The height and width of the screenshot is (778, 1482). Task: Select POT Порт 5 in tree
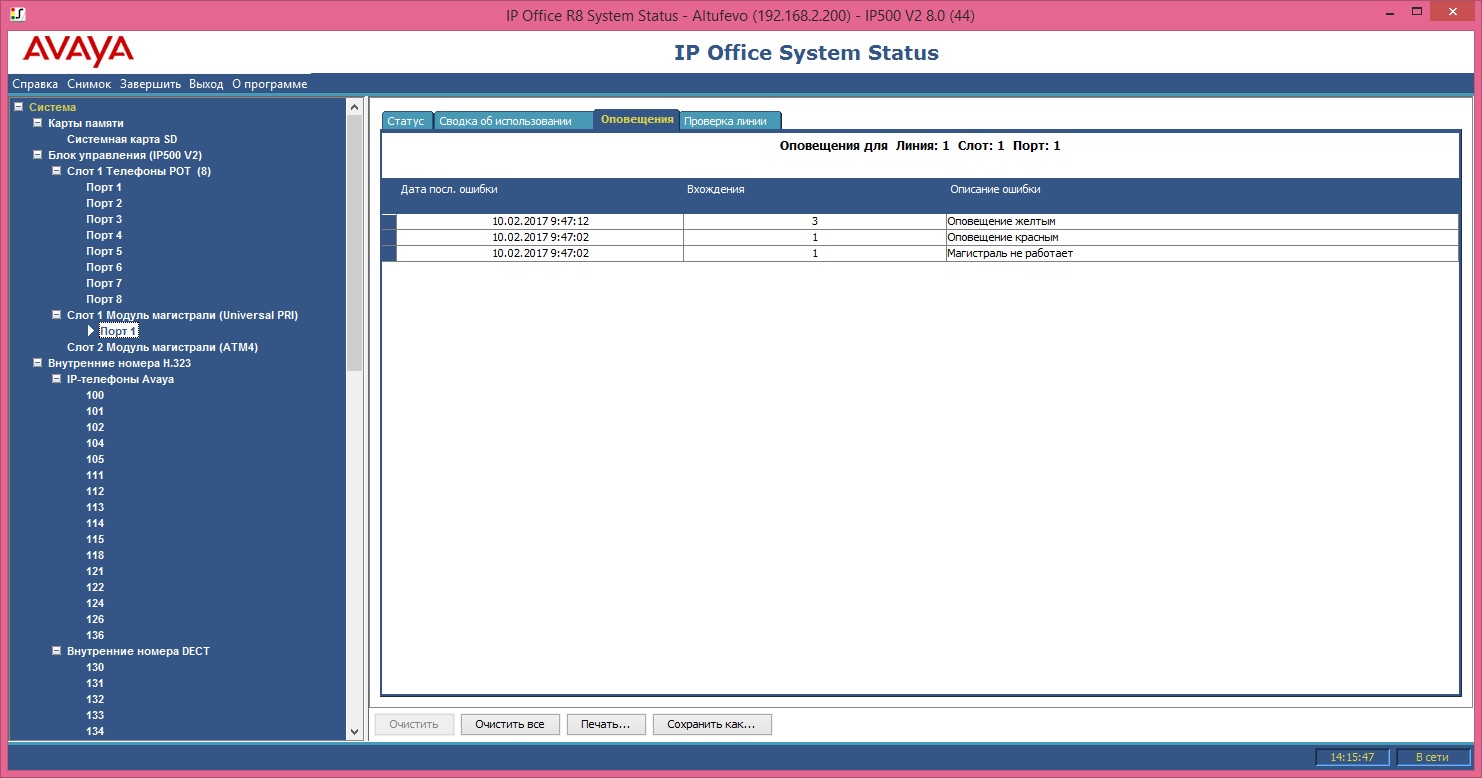pyautogui.click(x=104, y=251)
